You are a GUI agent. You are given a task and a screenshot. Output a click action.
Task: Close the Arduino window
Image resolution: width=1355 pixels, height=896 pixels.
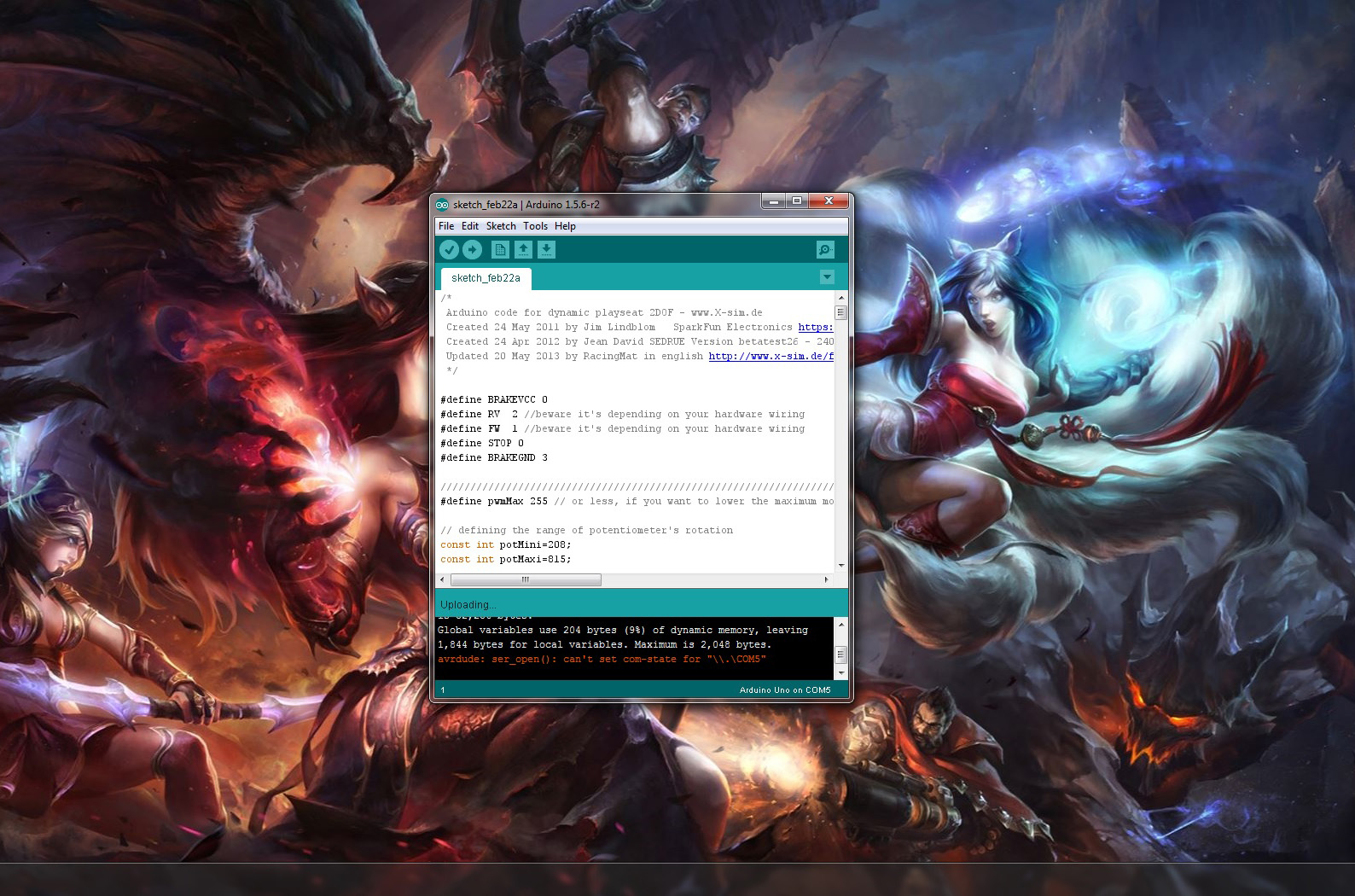(x=829, y=201)
